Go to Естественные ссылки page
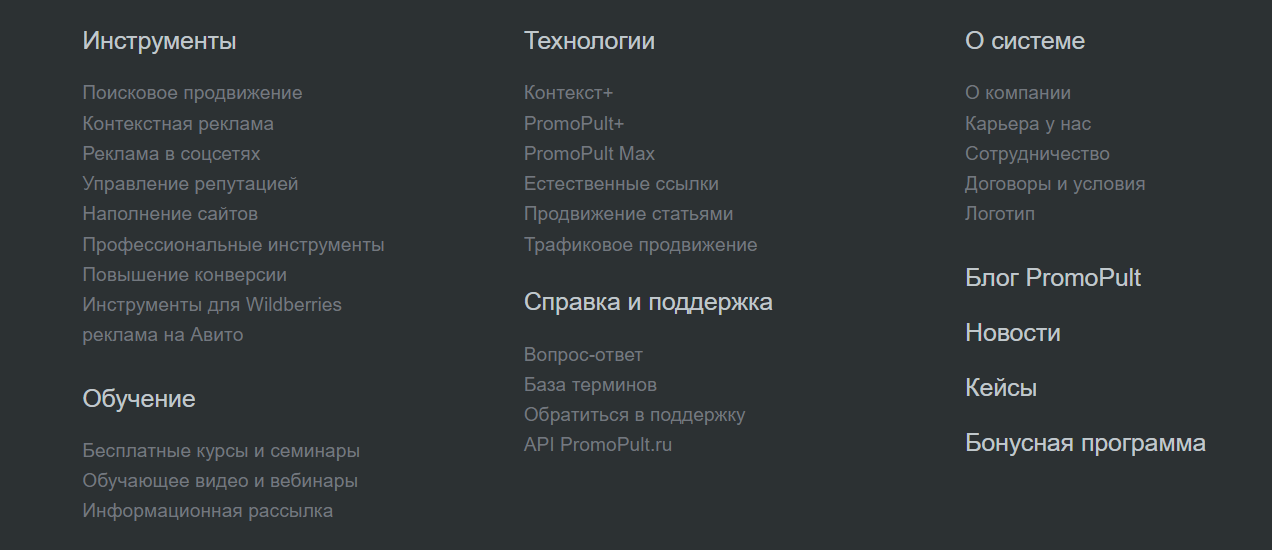Screen dimensions: 1272x550 [621, 184]
